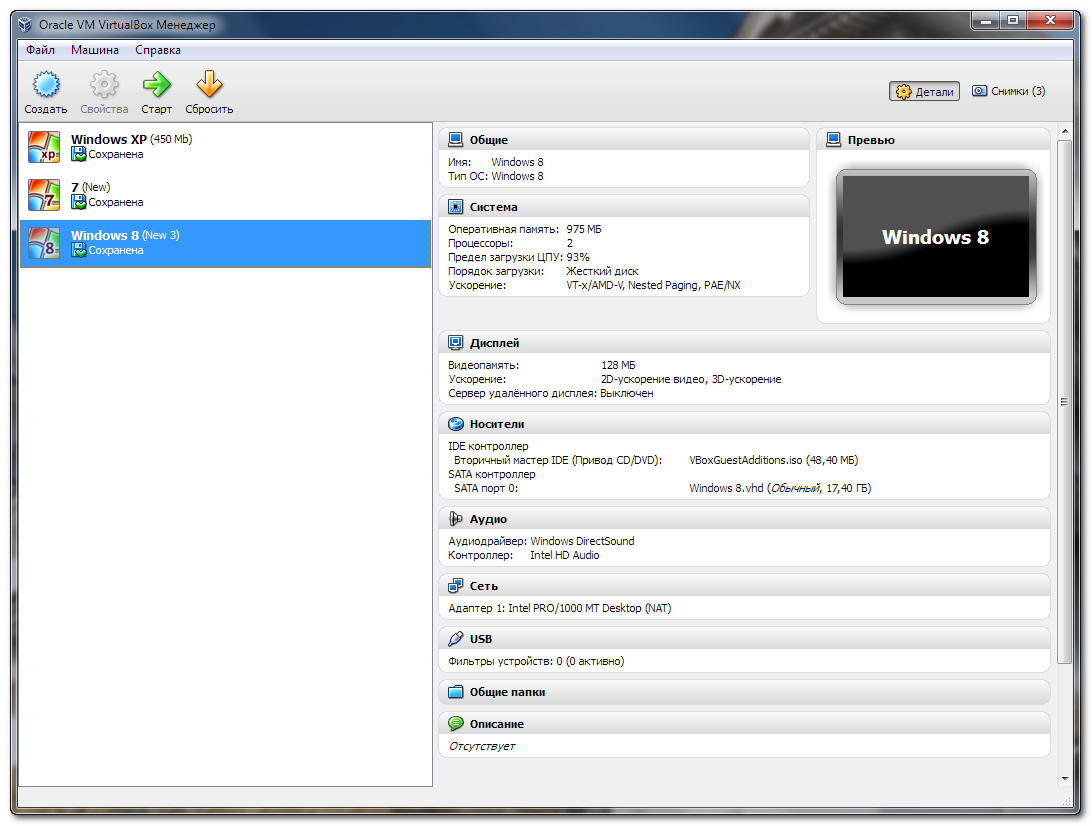The height and width of the screenshot is (826, 1092).
Task: Click saved-state icon under Windows 8
Action: coord(79,251)
